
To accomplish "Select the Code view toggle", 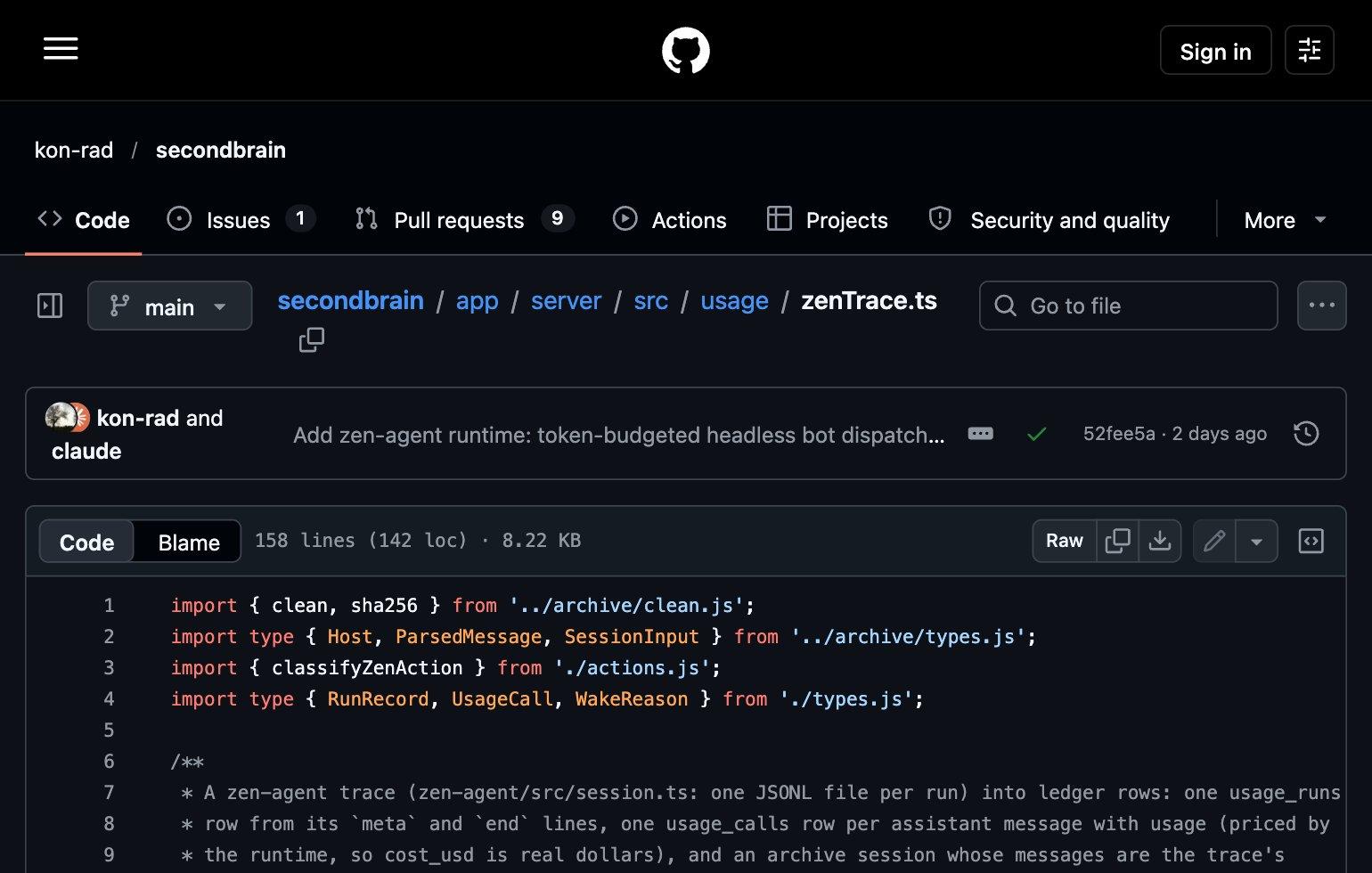I will pyautogui.click(x=86, y=542).
